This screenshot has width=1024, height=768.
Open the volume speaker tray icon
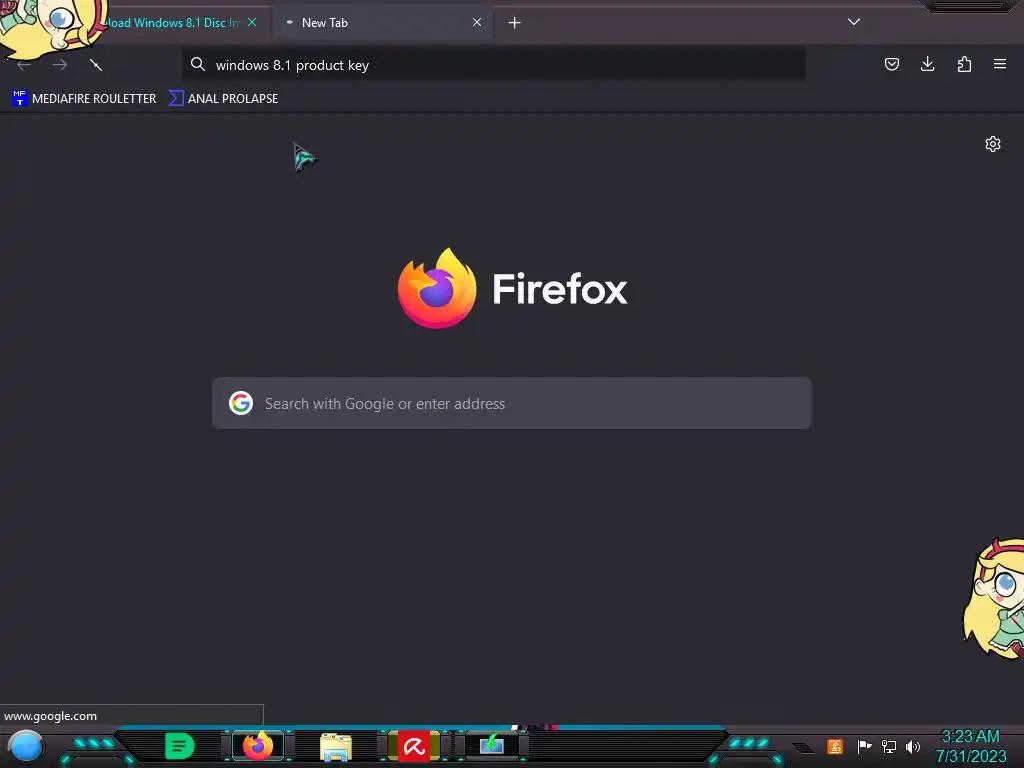pos(912,746)
